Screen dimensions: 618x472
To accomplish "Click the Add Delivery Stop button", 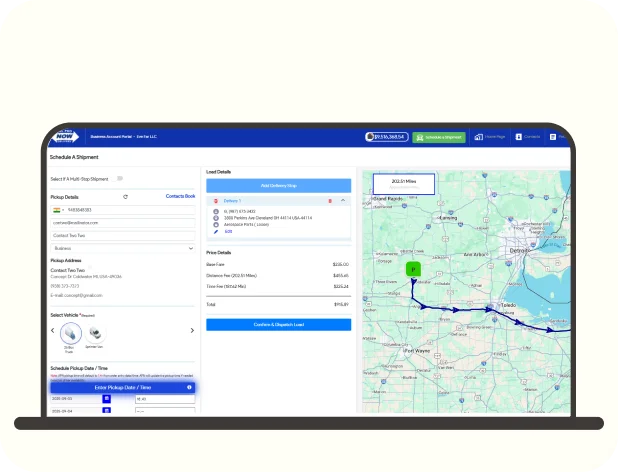I will [278, 186].
